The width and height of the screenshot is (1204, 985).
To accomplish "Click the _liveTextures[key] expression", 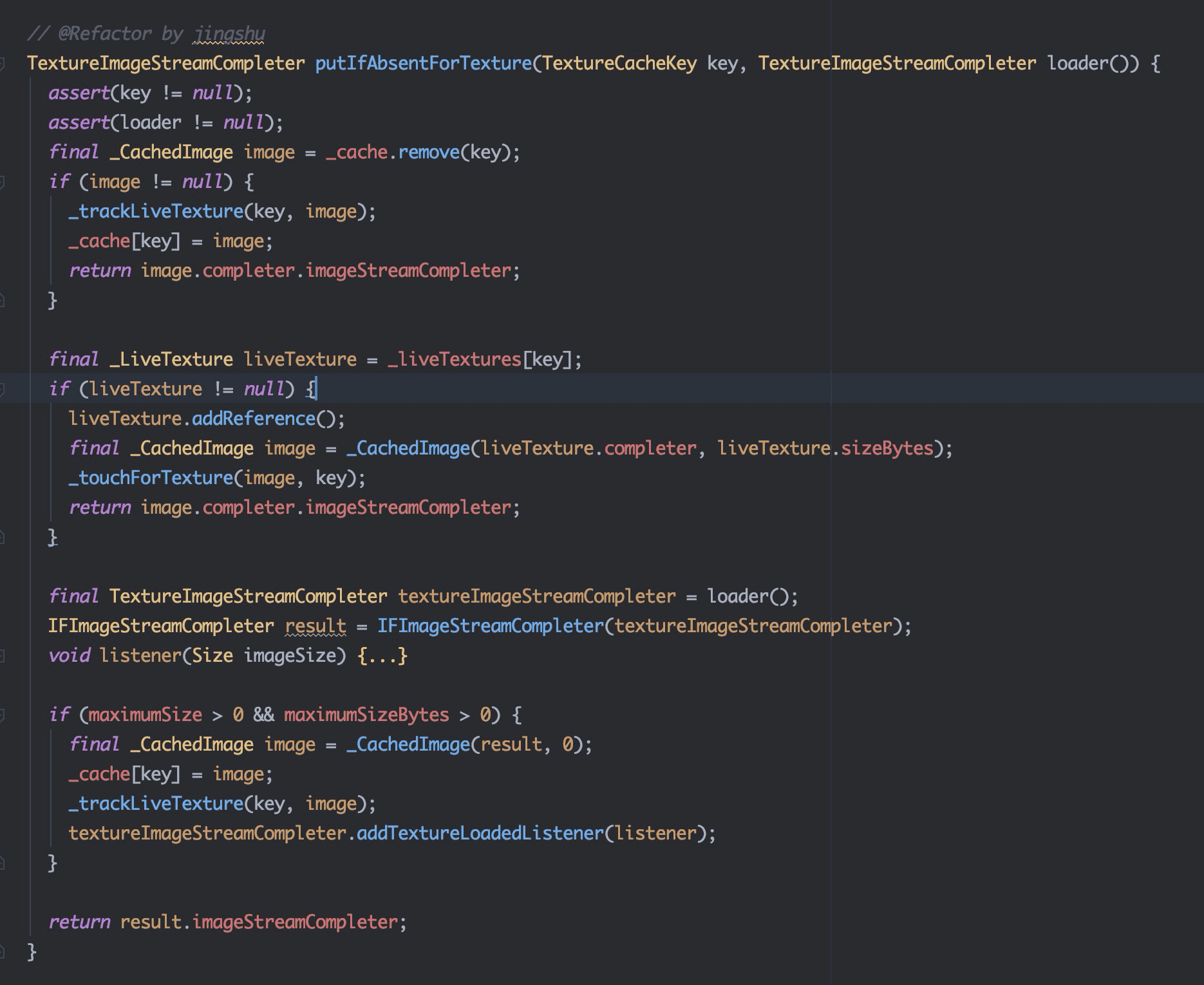I will point(480,359).
